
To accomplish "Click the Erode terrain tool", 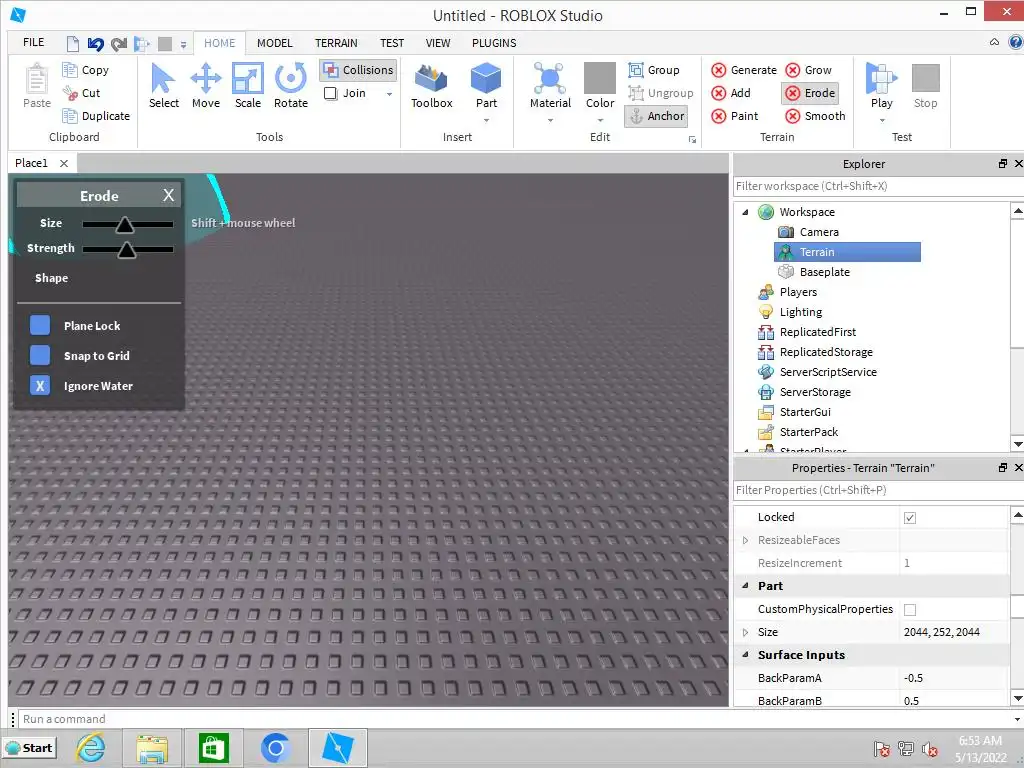I will [x=810, y=93].
